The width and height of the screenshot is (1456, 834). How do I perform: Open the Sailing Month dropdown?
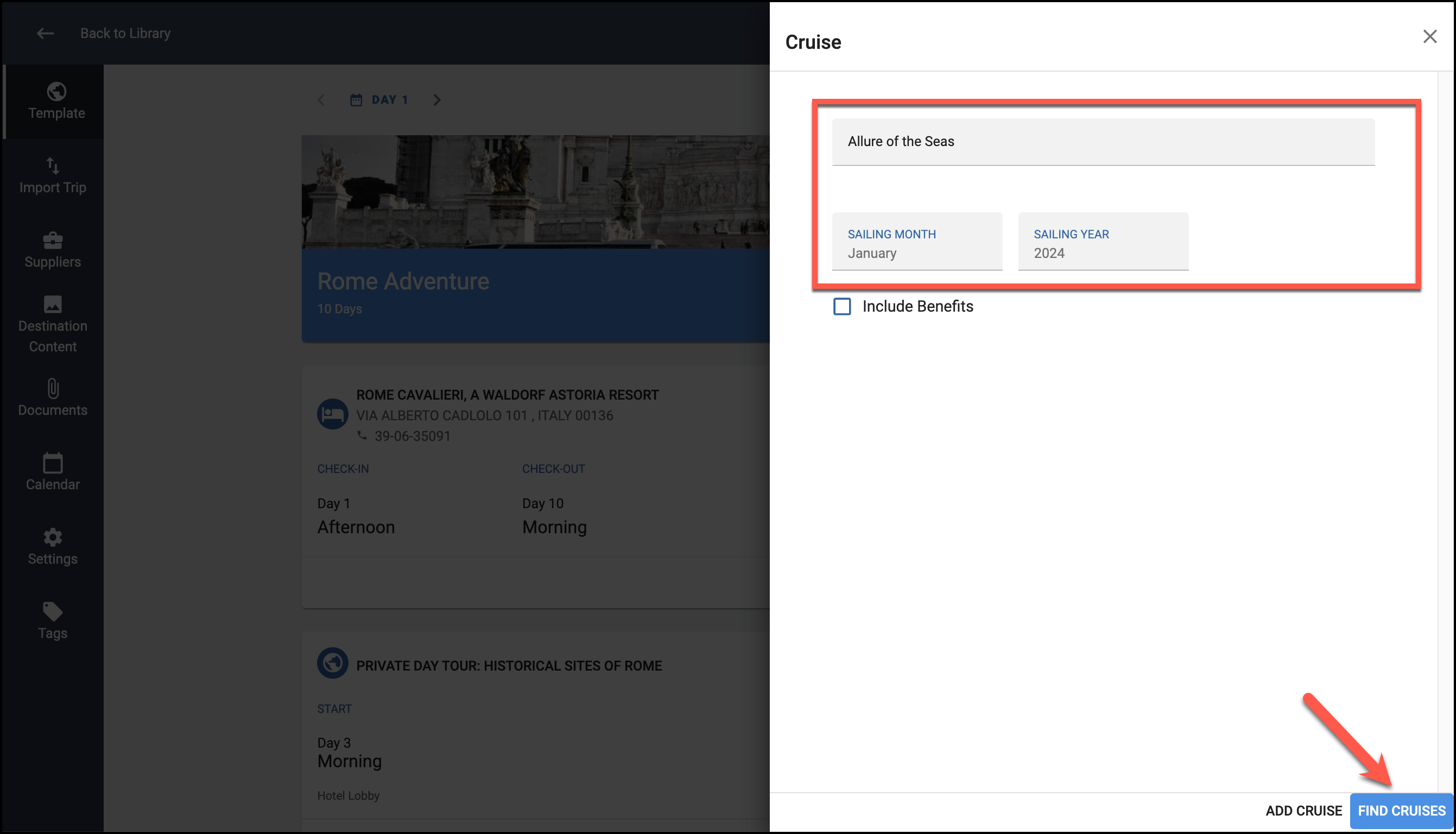pos(917,241)
